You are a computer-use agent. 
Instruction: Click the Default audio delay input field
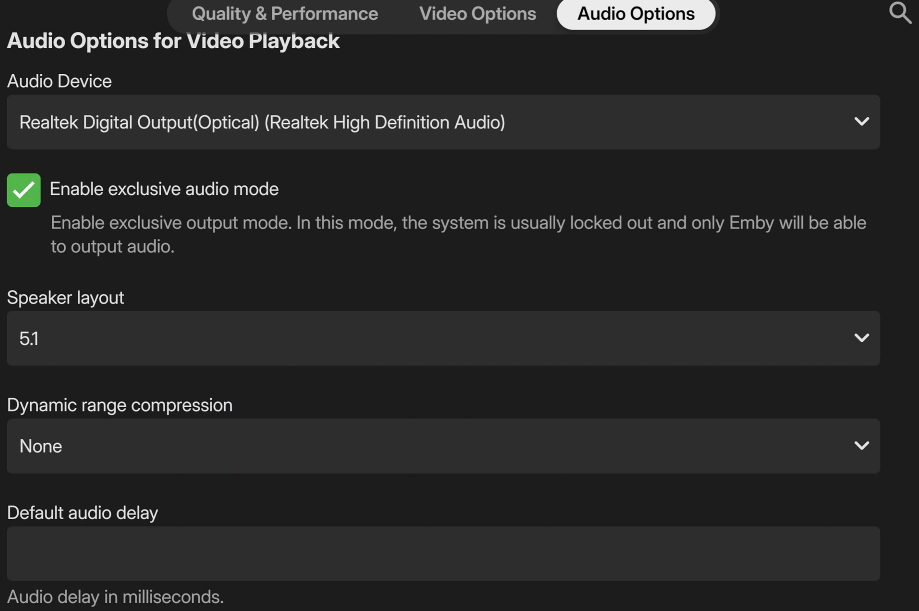point(443,553)
